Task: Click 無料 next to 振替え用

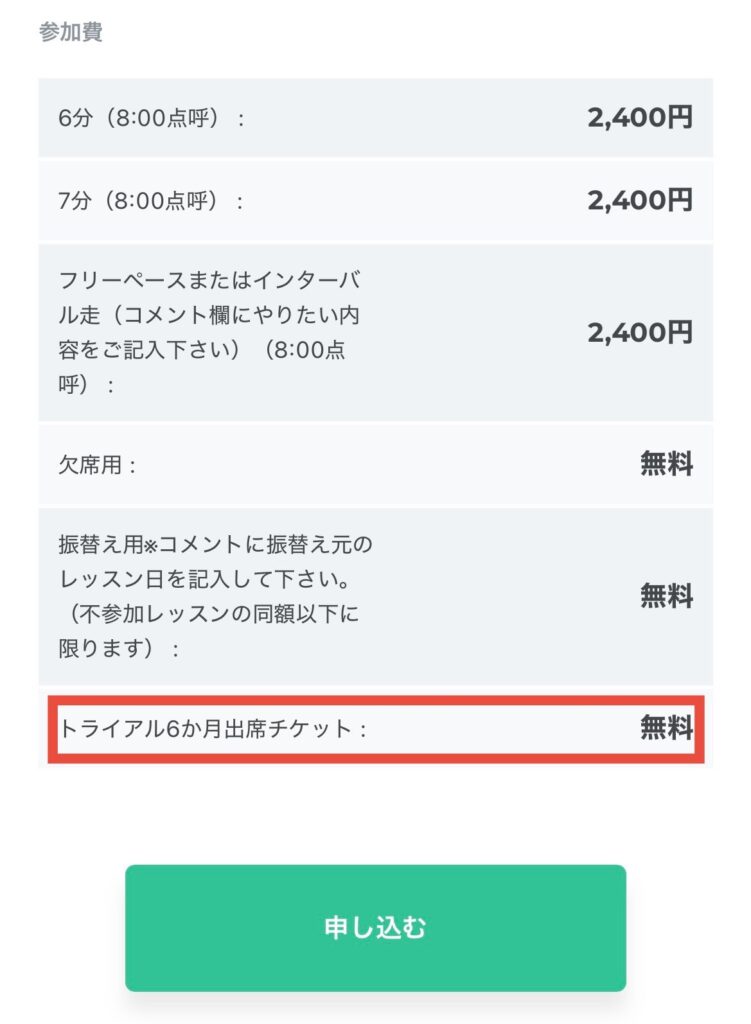Action: click(x=666, y=597)
